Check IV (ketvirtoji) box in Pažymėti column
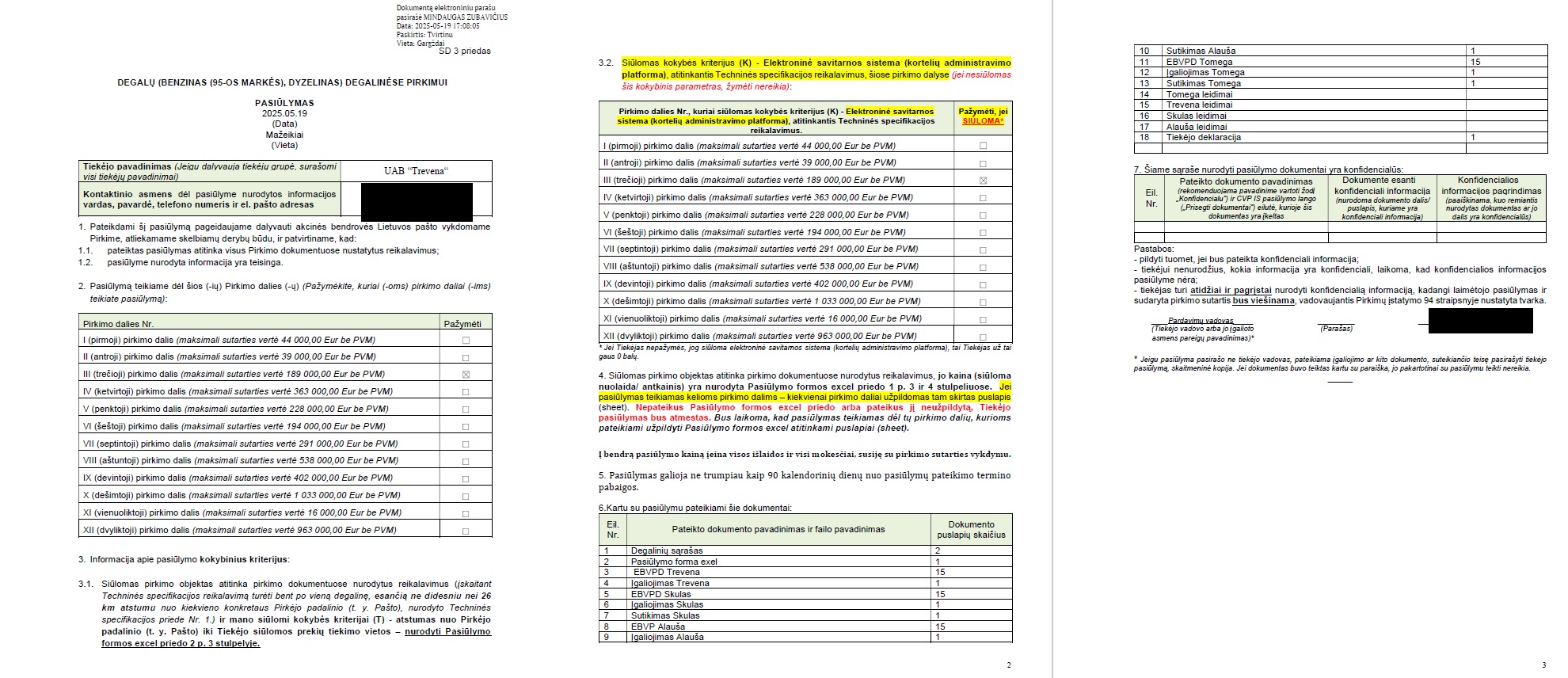 [466, 392]
